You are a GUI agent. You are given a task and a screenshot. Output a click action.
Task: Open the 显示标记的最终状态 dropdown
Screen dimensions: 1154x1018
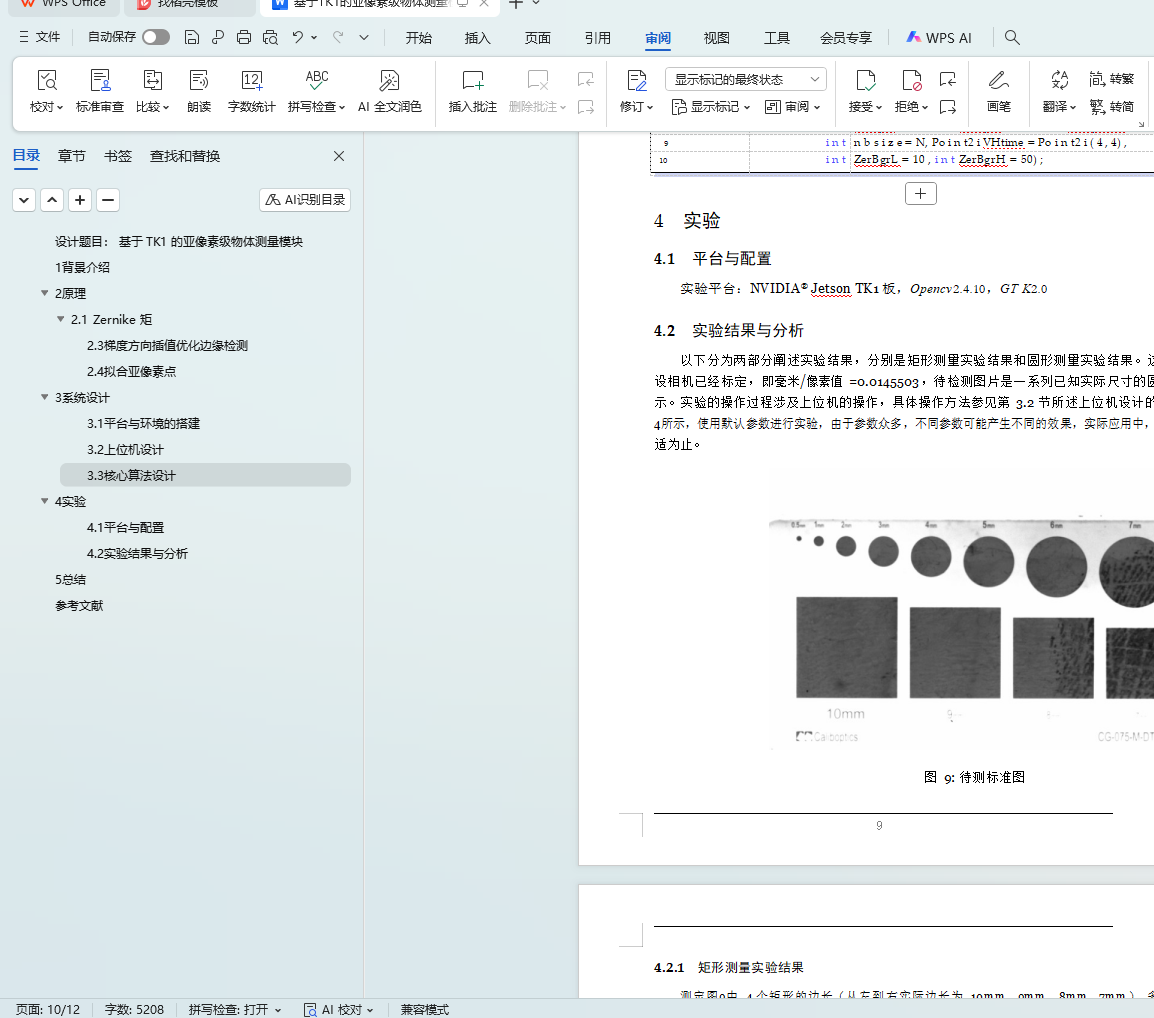[745, 79]
